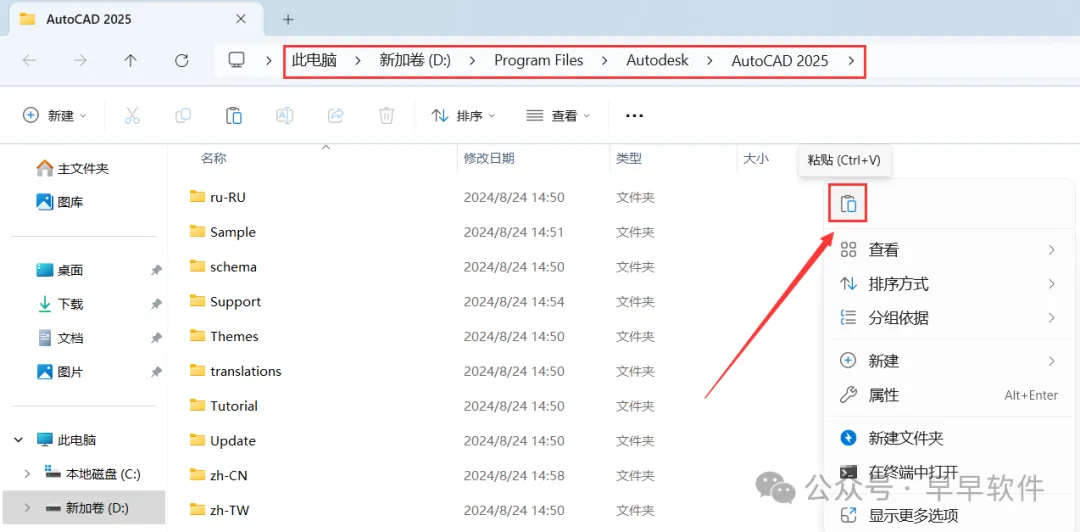Expand chevron after Autodesk breadcrumb
The height and width of the screenshot is (532, 1080).
709,61
